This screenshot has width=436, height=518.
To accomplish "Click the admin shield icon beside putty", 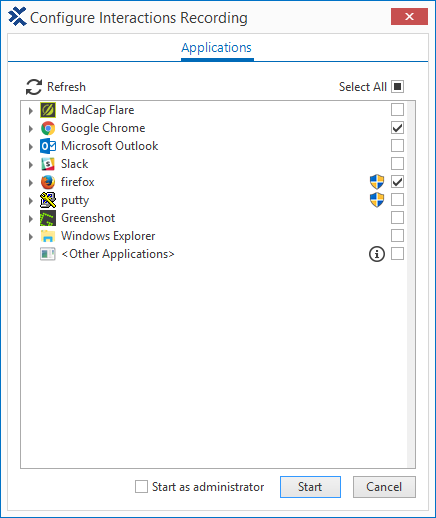I will click(x=377, y=200).
